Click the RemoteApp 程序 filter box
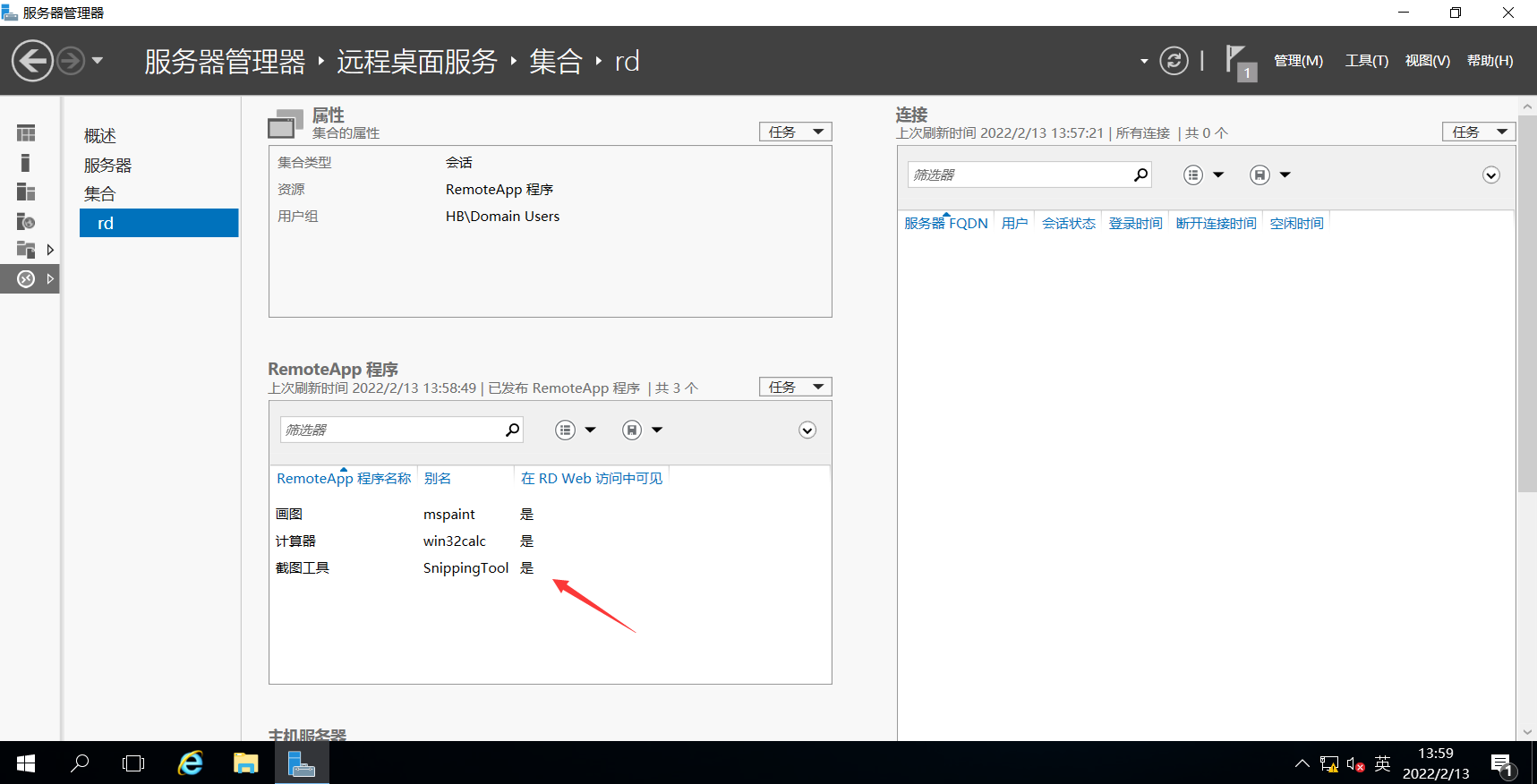Image resolution: width=1537 pixels, height=784 pixels. [x=394, y=430]
